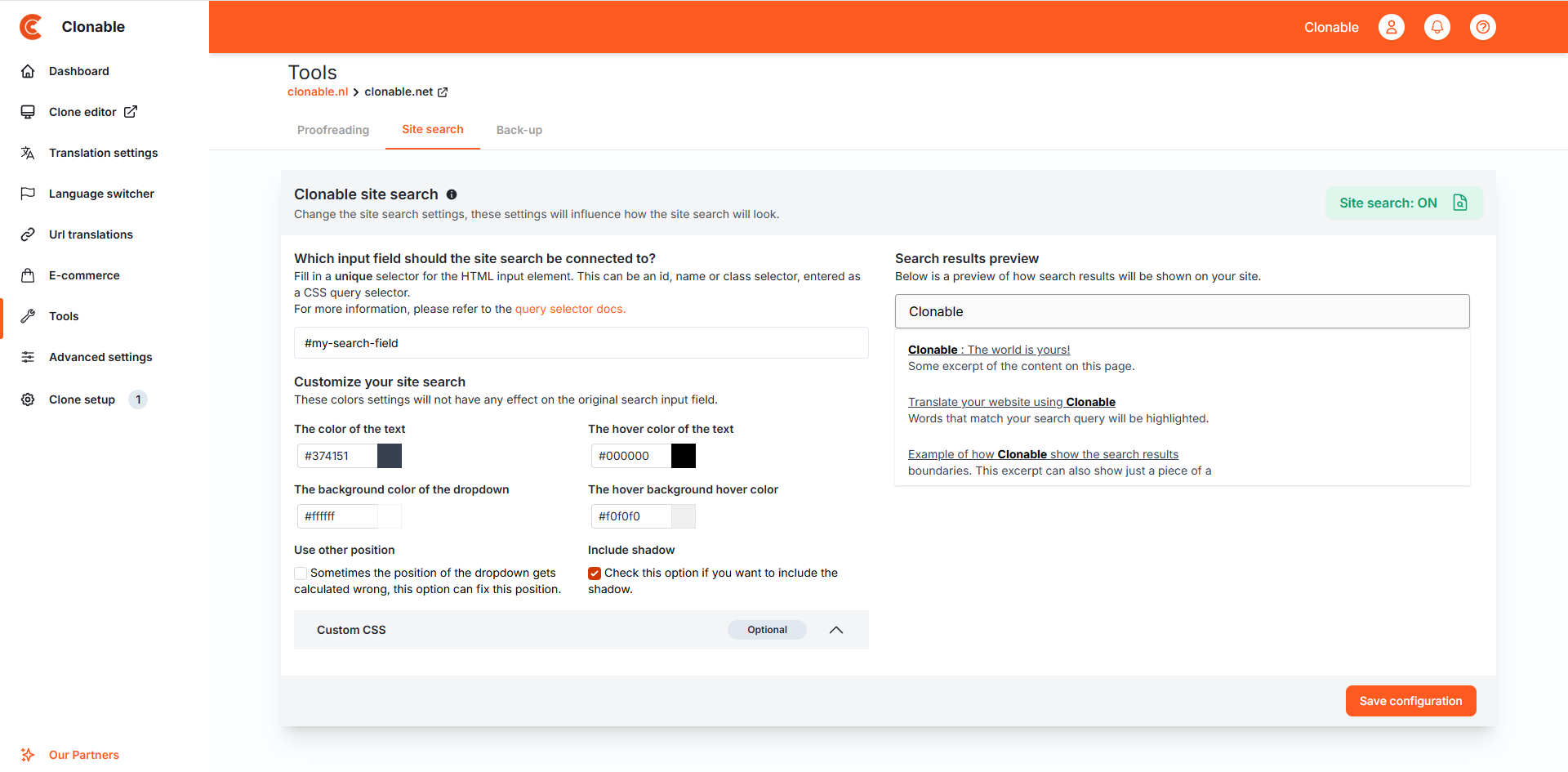Viewport: 1568px width, 772px height.
Task: Toggle the Site search: ON button
Action: [1403, 203]
